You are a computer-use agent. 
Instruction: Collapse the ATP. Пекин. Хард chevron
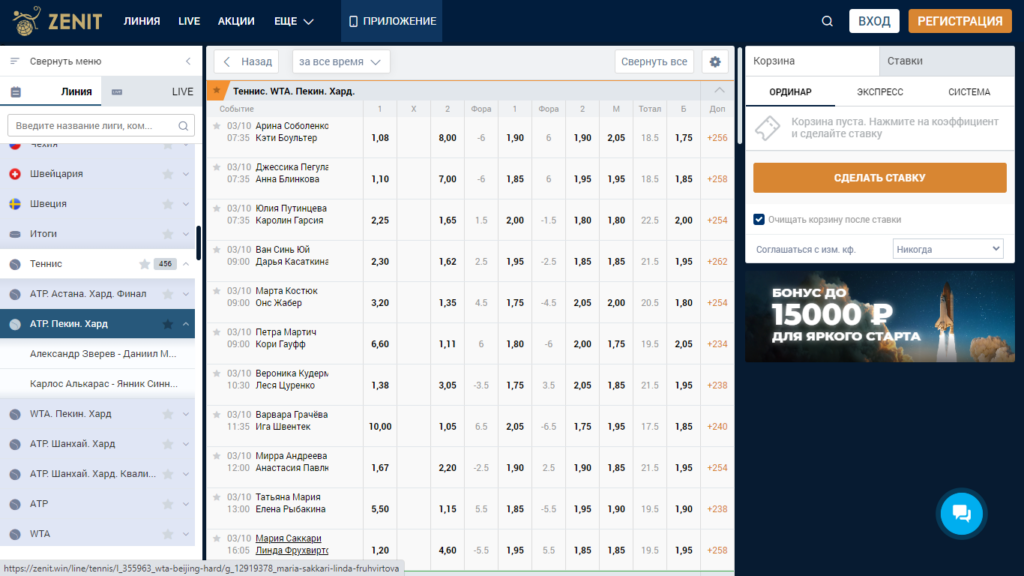click(186, 324)
